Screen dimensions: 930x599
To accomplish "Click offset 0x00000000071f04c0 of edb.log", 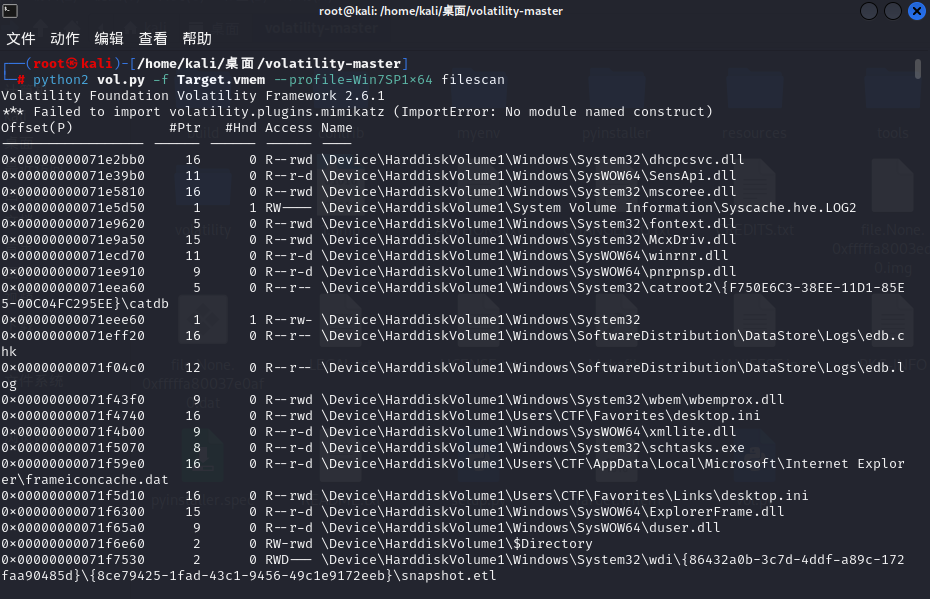I will pos(73,368).
